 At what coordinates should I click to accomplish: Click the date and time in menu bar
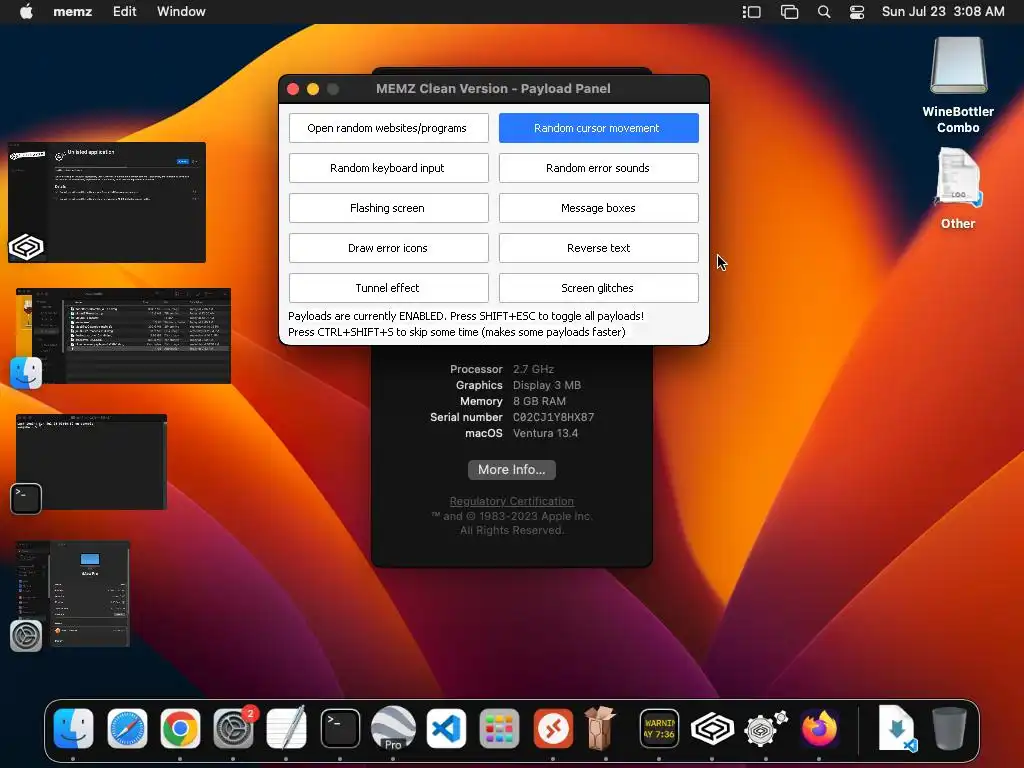[x=942, y=12]
